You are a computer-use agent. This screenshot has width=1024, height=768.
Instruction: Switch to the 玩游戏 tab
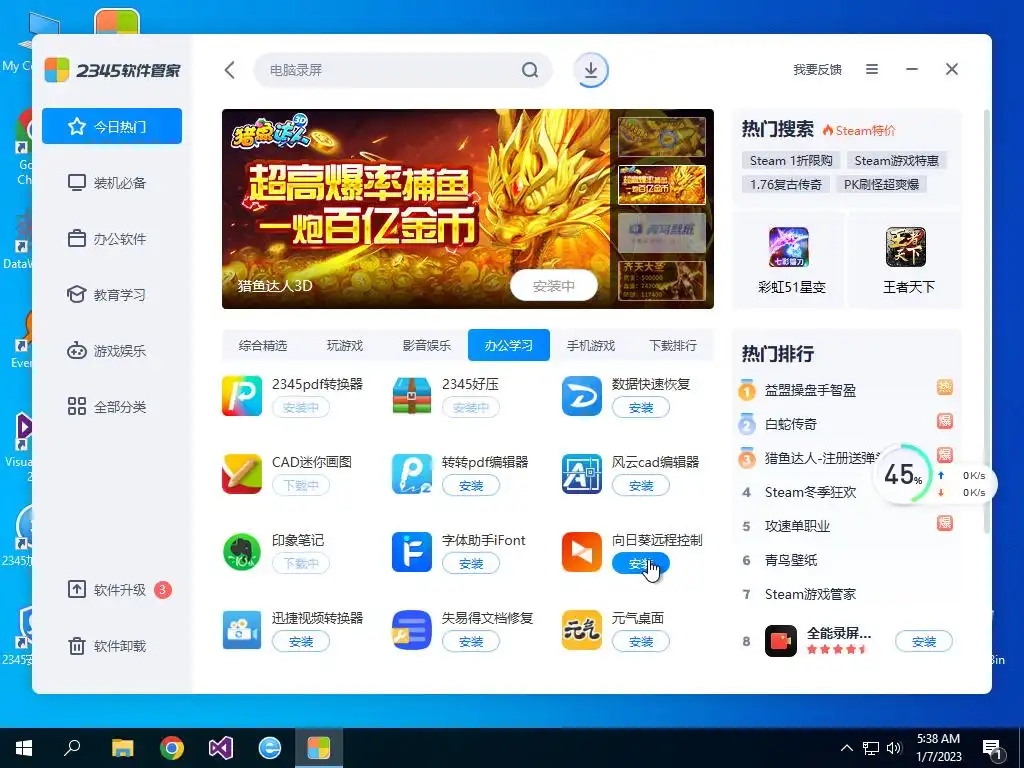point(345,345)
